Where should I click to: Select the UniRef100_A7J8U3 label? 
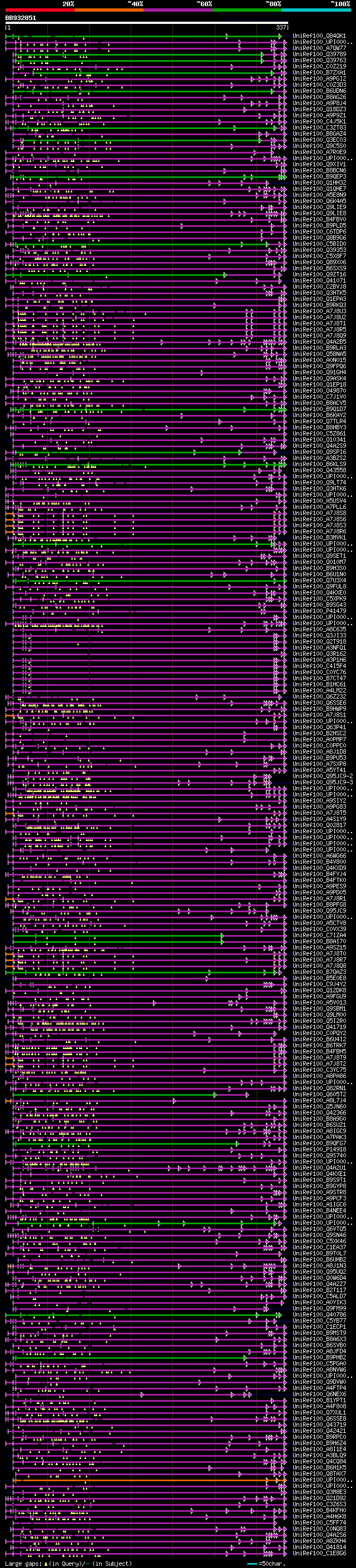(x=319, y=311)
